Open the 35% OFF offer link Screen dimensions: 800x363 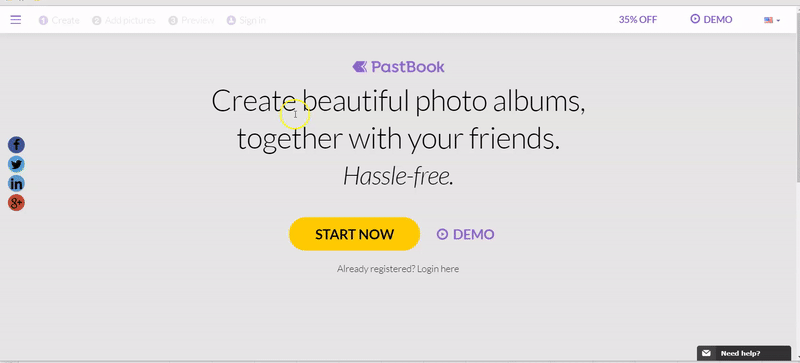[638, 20]
